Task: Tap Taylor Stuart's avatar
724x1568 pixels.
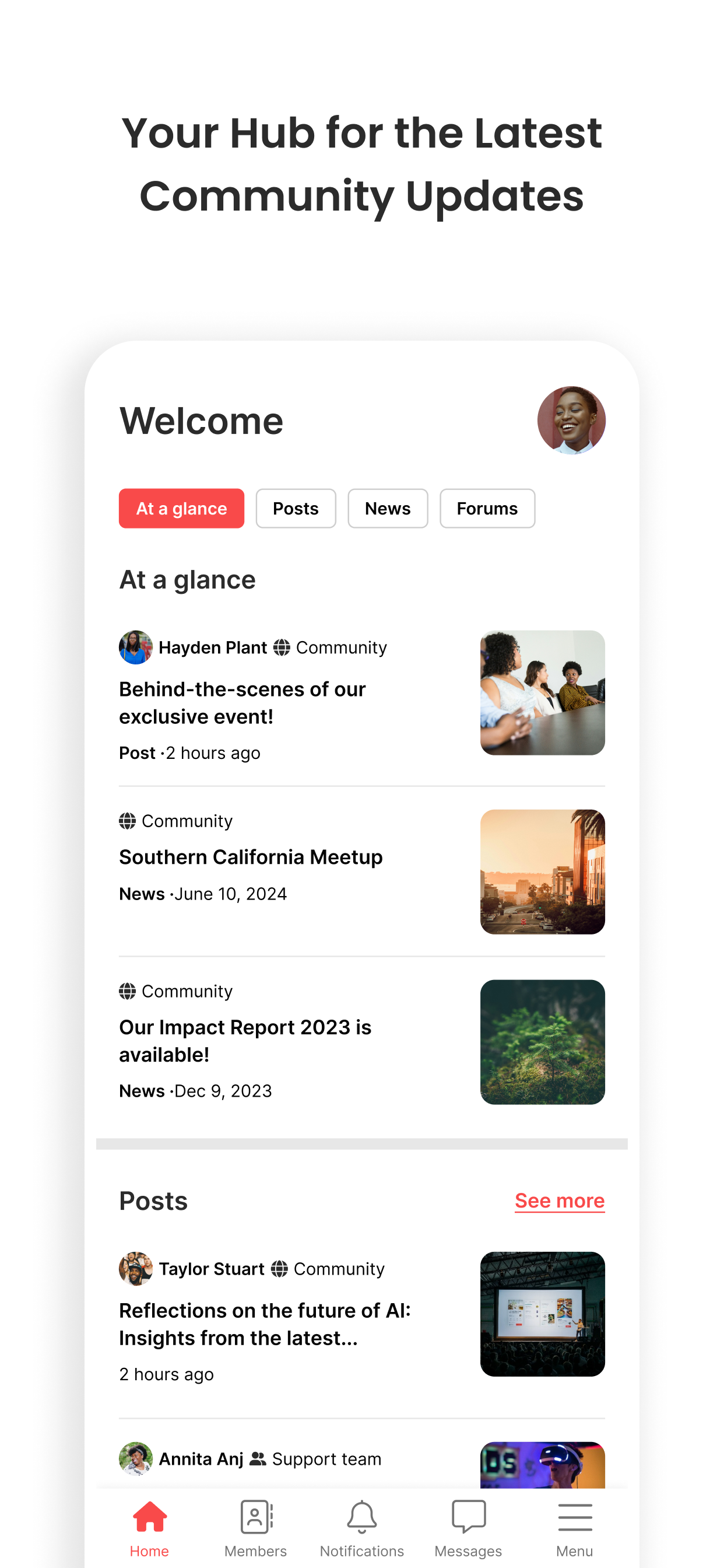Action: click(136, 1269)
